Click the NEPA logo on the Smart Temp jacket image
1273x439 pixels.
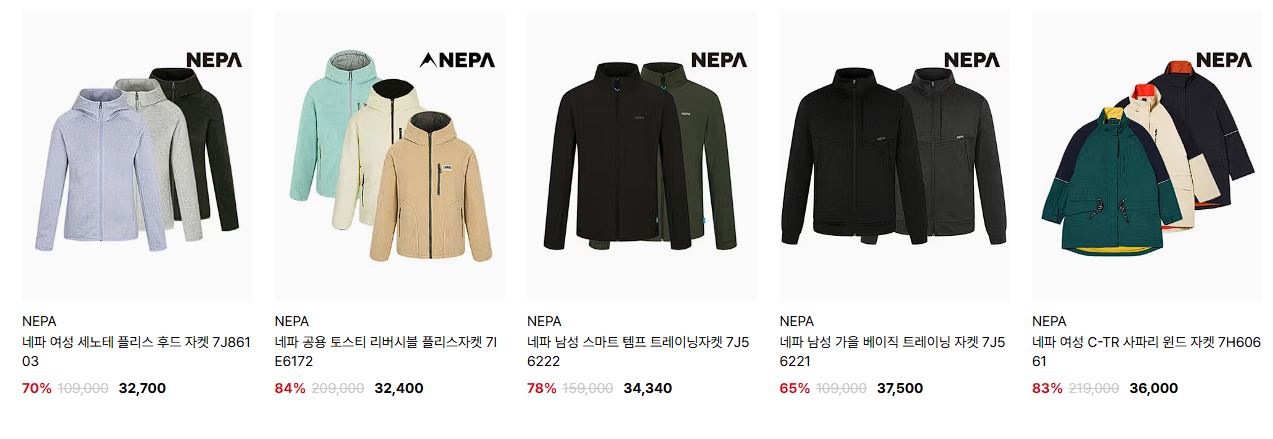[x=719, y=60]
